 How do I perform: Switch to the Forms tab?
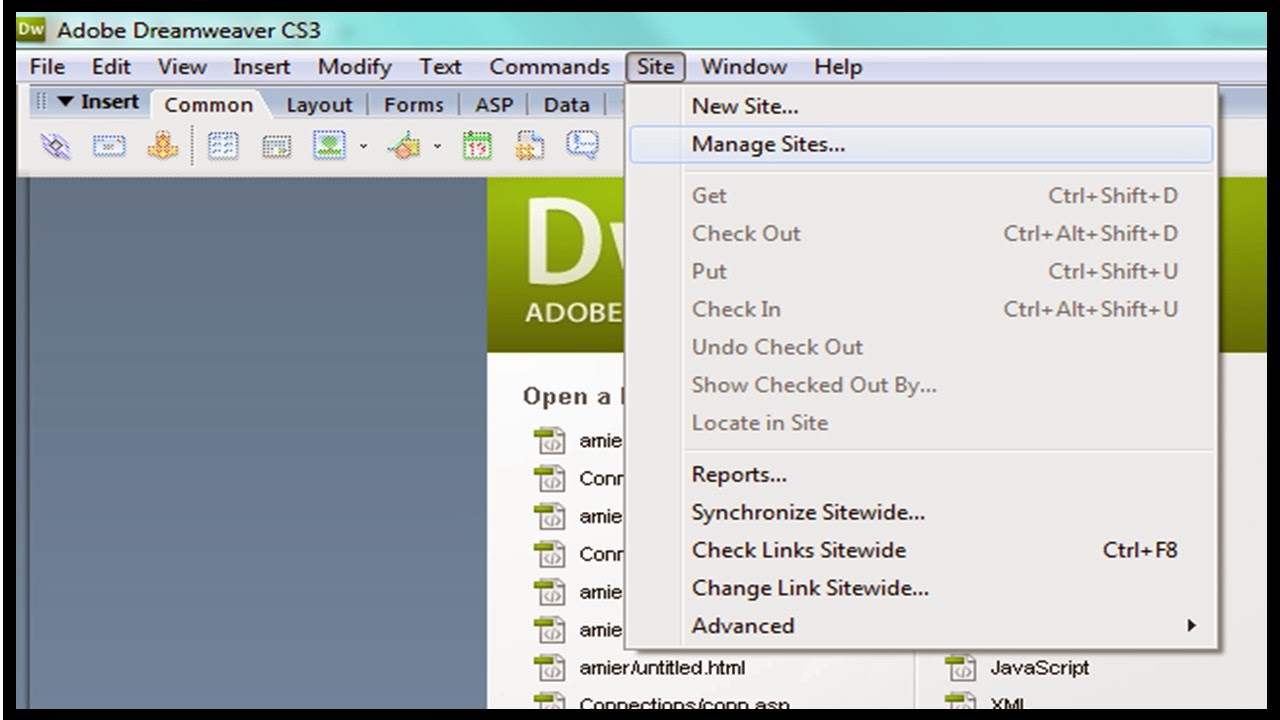tap(413, 105)
